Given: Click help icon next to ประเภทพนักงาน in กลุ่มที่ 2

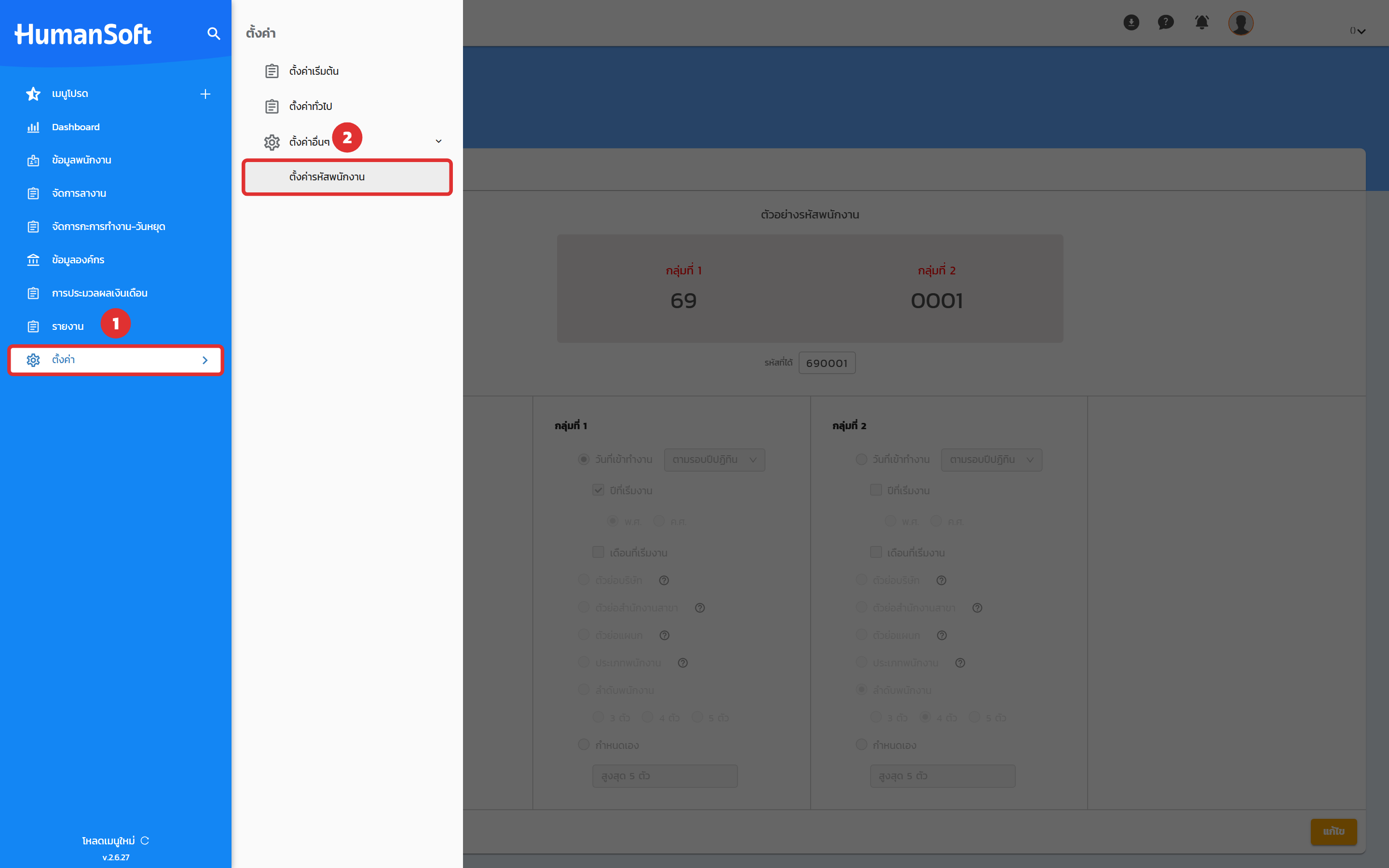Looking at the screenshot, I should (x=960, y=663).
